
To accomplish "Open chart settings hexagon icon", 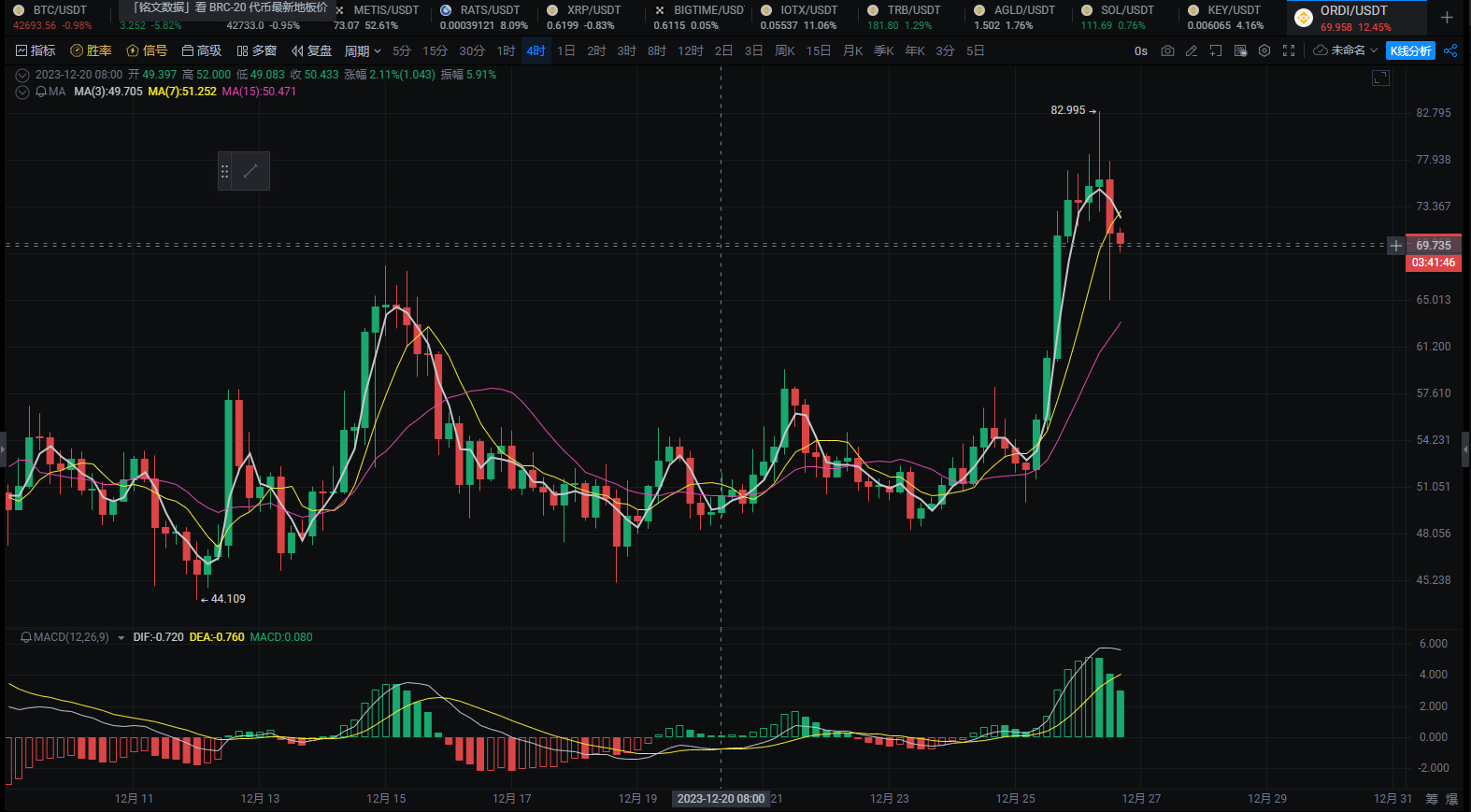I will click(1264, 50).
